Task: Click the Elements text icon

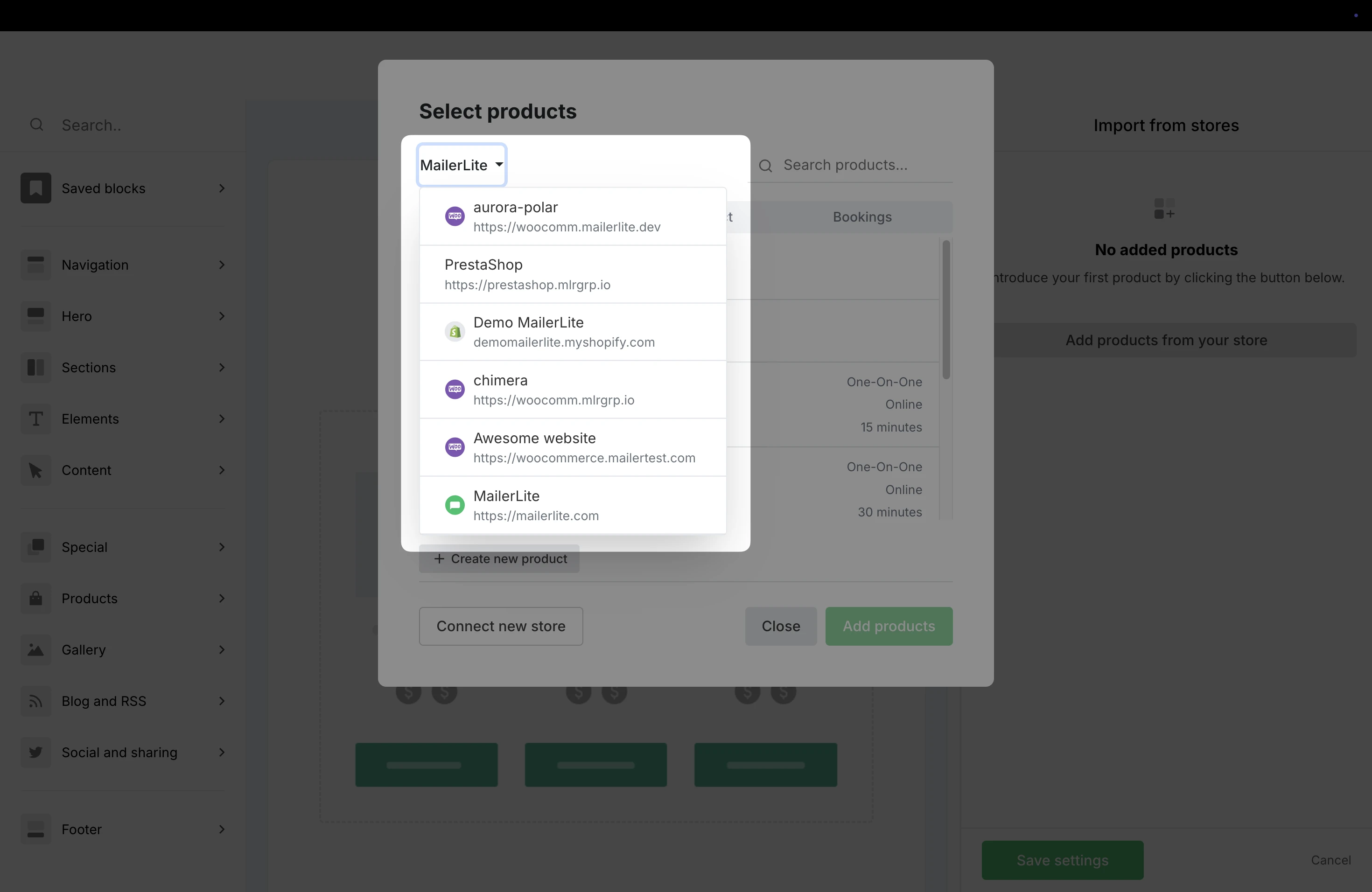Action: 36,419
